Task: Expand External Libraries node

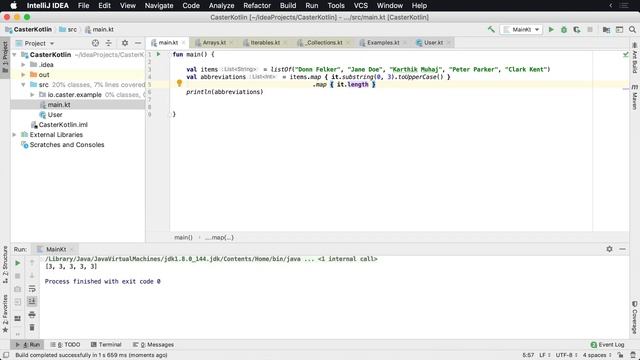Action: click(x=14, y=135)
